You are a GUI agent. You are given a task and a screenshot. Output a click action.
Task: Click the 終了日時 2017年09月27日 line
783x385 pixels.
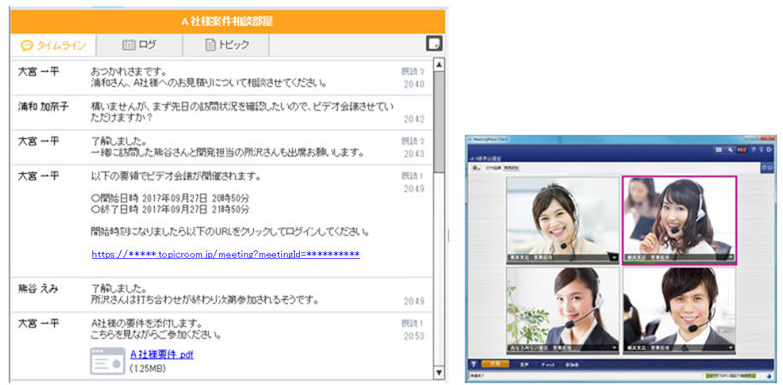coord(170,209)
